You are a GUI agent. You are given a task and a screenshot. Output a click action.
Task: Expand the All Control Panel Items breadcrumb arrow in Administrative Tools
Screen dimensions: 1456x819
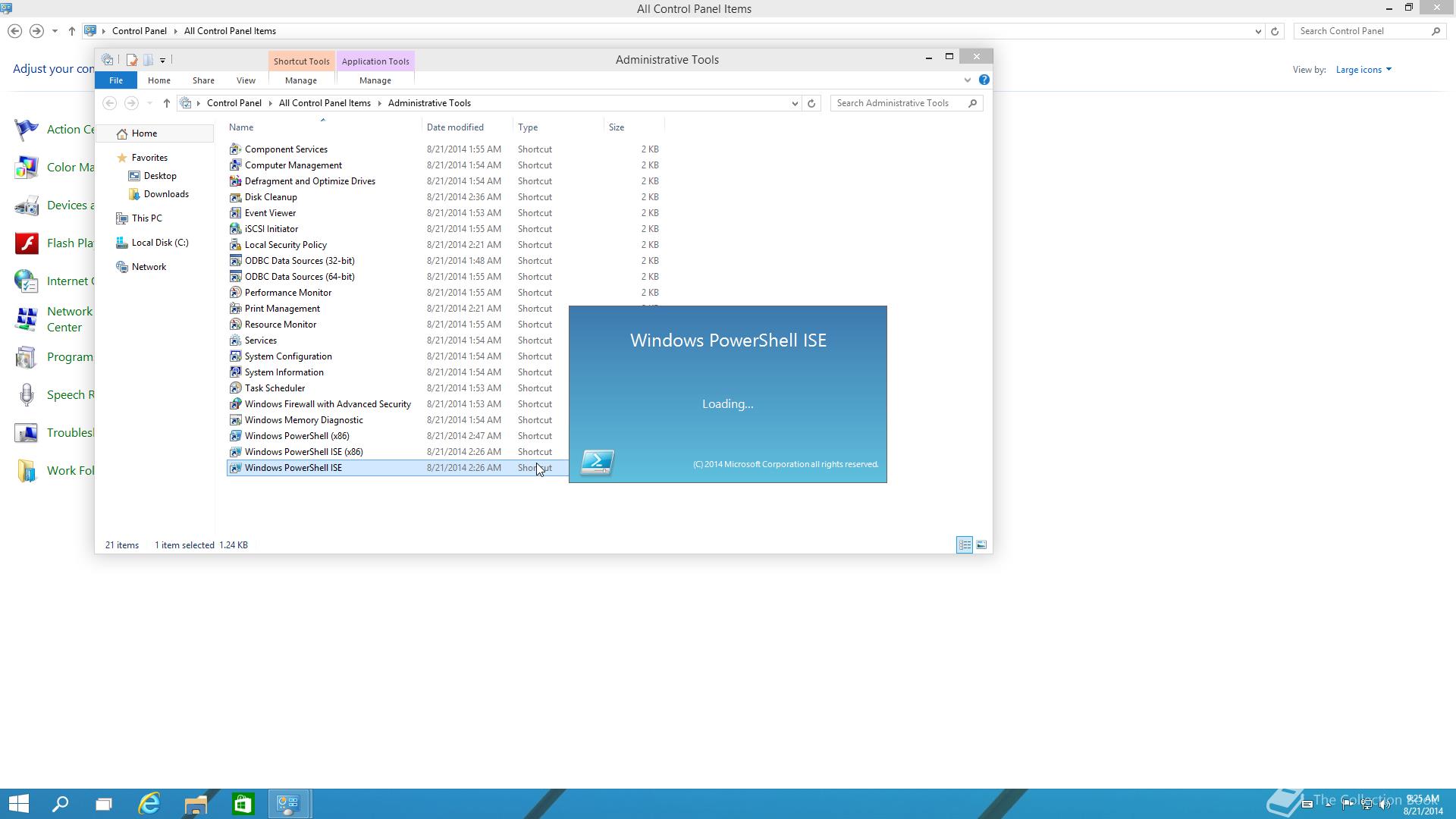tap(379, 103)
